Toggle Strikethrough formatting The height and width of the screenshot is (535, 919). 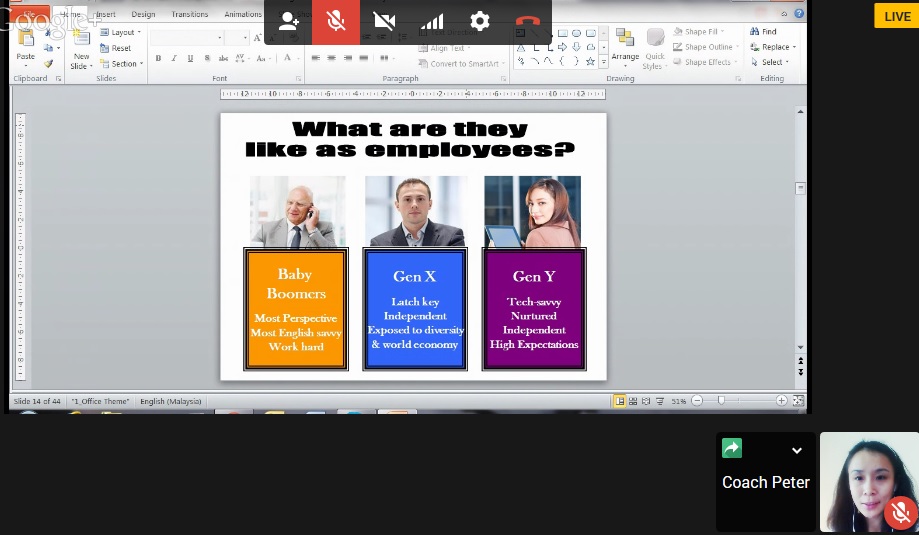(x=223, y=58)
